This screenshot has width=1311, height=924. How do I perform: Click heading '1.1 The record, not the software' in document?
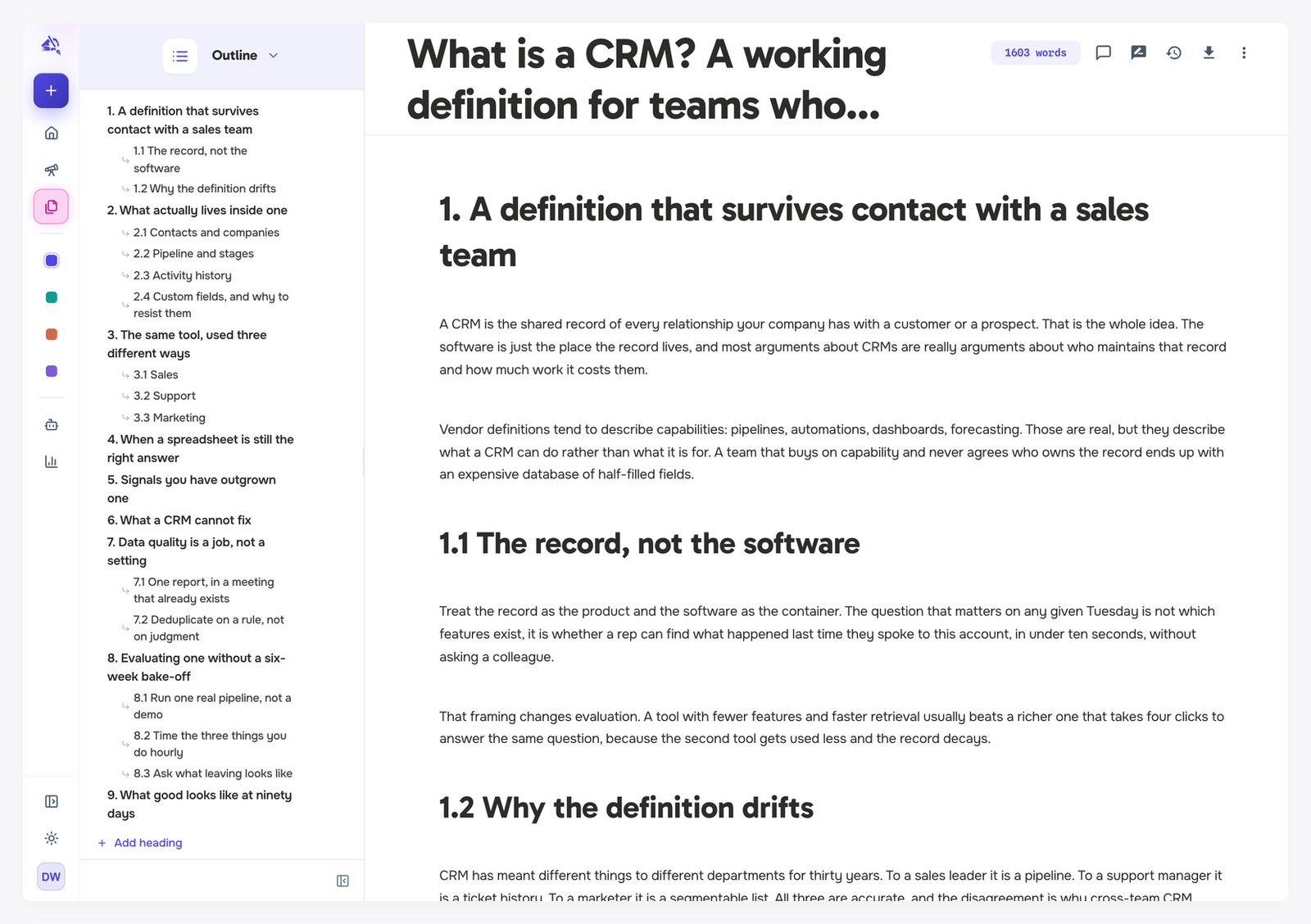click(x=649, y=544)
